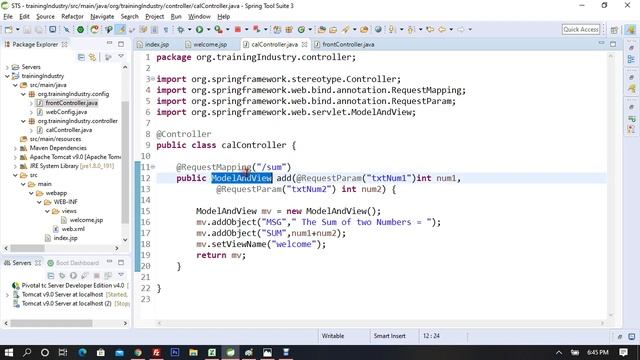Switch to the welcome.jsp editor tab
Image resolution: width=640 pixels, height=360 pixels.
pyautogui.click(x=206, y=44)
